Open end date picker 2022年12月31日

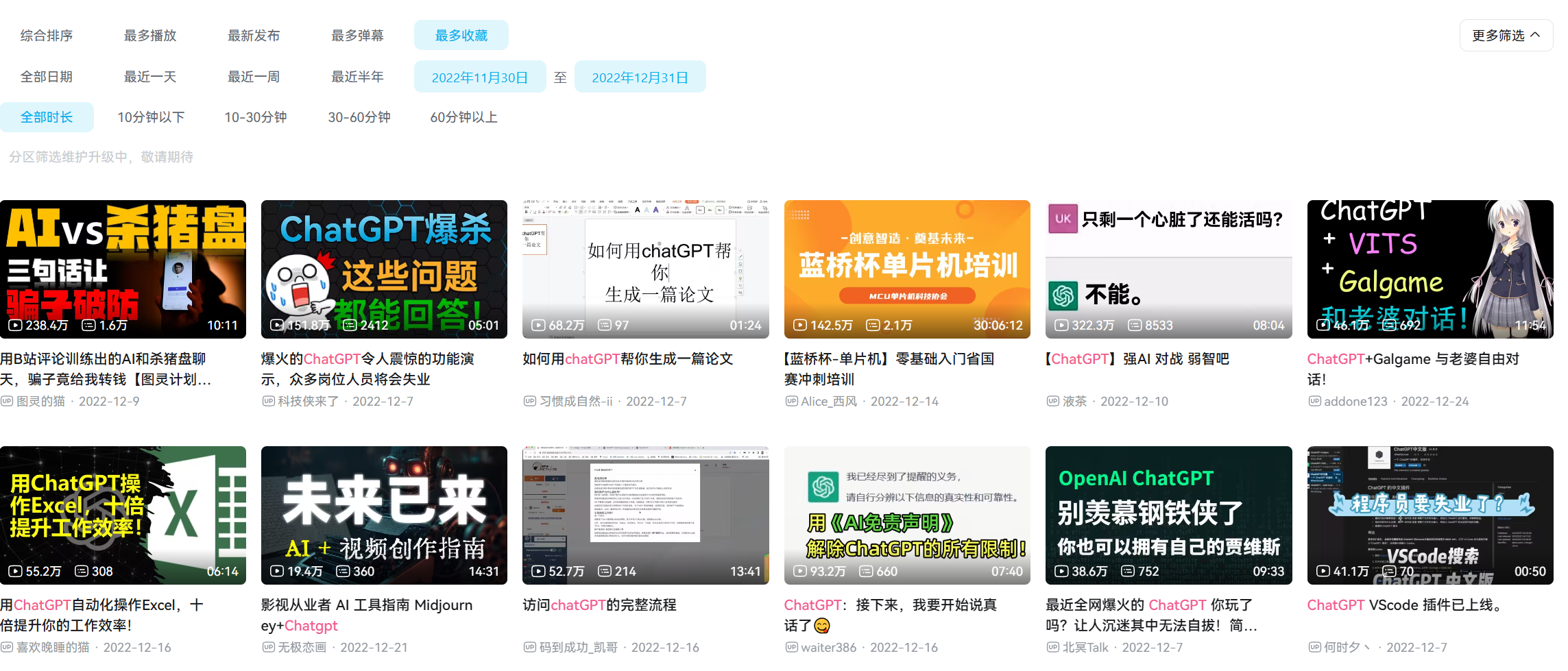click(x=640, y=76)
